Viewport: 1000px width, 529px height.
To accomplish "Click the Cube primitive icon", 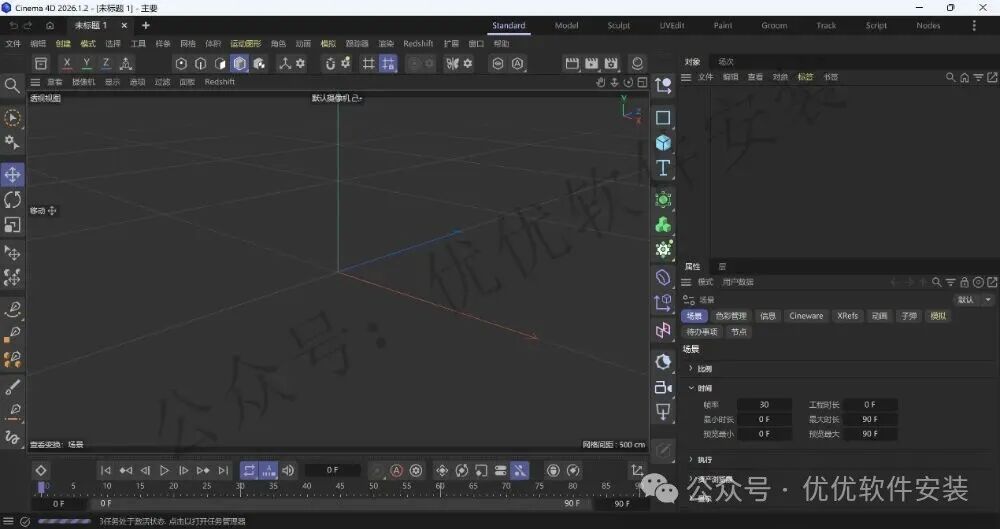I will coord(663,143).
